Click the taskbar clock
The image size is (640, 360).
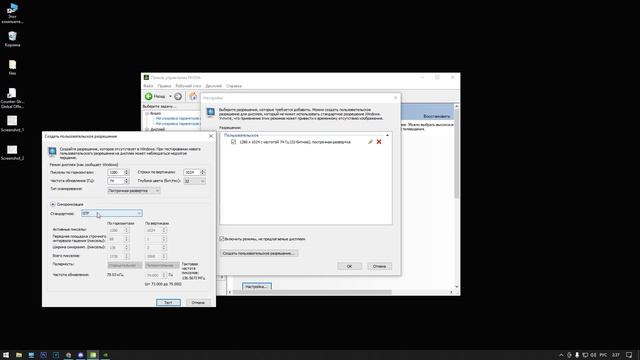[616, 355]
